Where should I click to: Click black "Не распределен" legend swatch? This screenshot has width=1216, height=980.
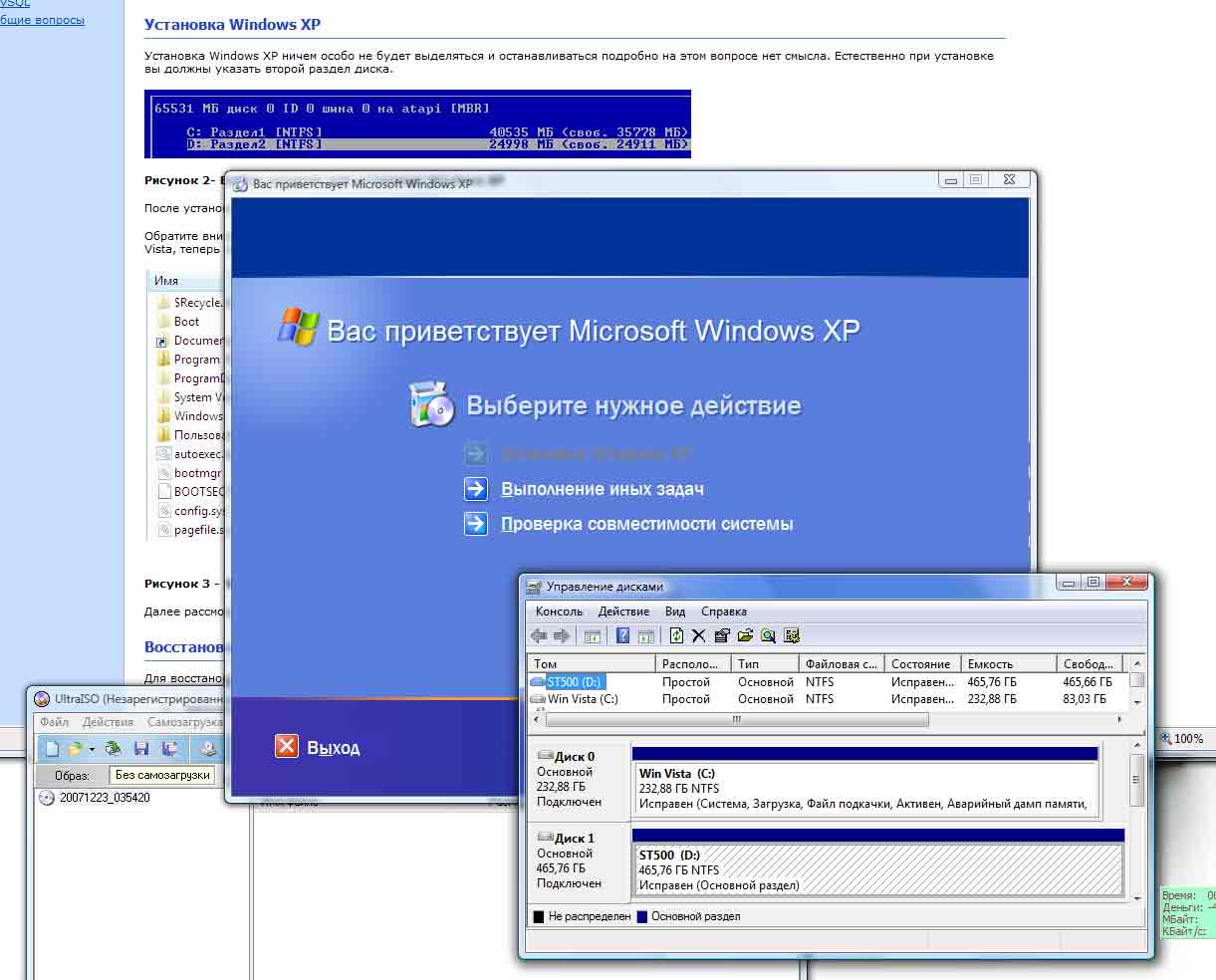point(539,916)
